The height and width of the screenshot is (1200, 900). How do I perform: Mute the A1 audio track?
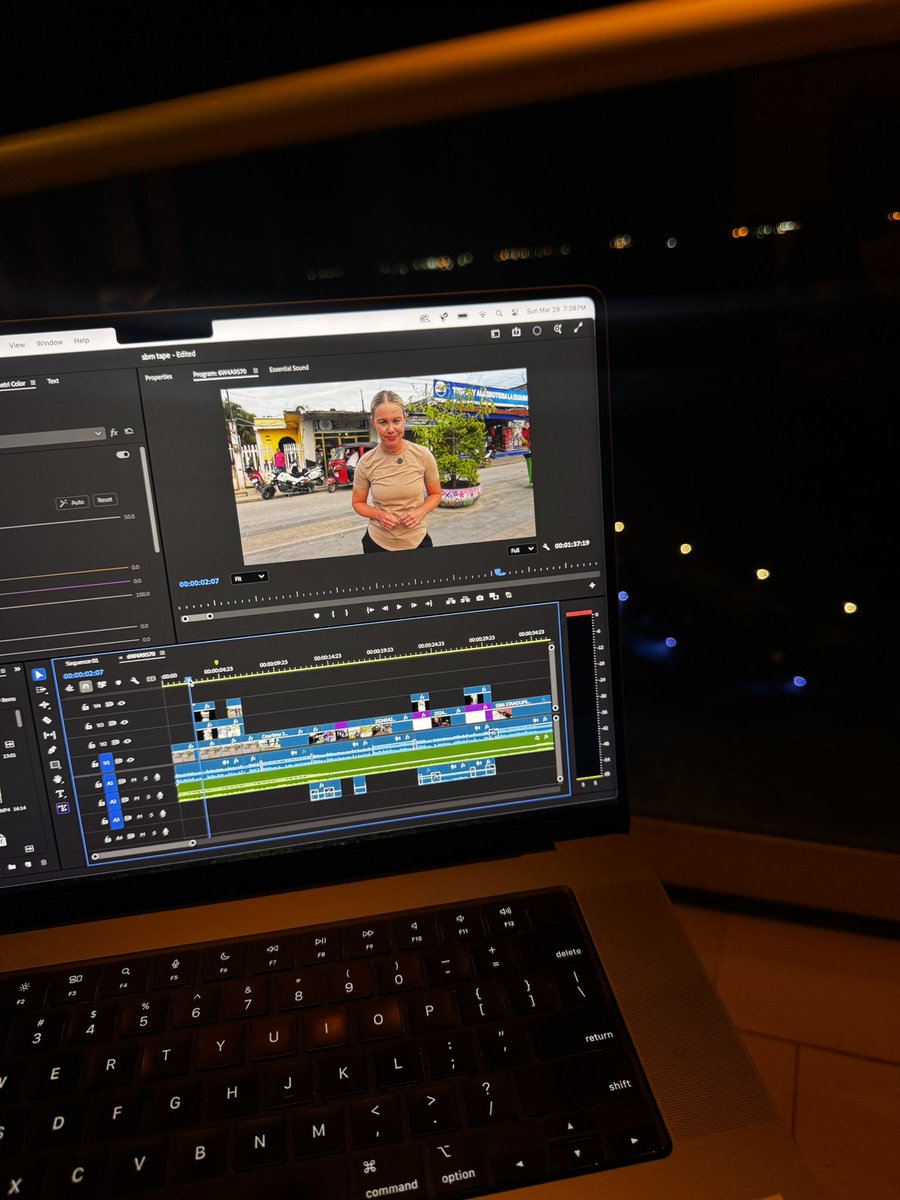point(133,780)
